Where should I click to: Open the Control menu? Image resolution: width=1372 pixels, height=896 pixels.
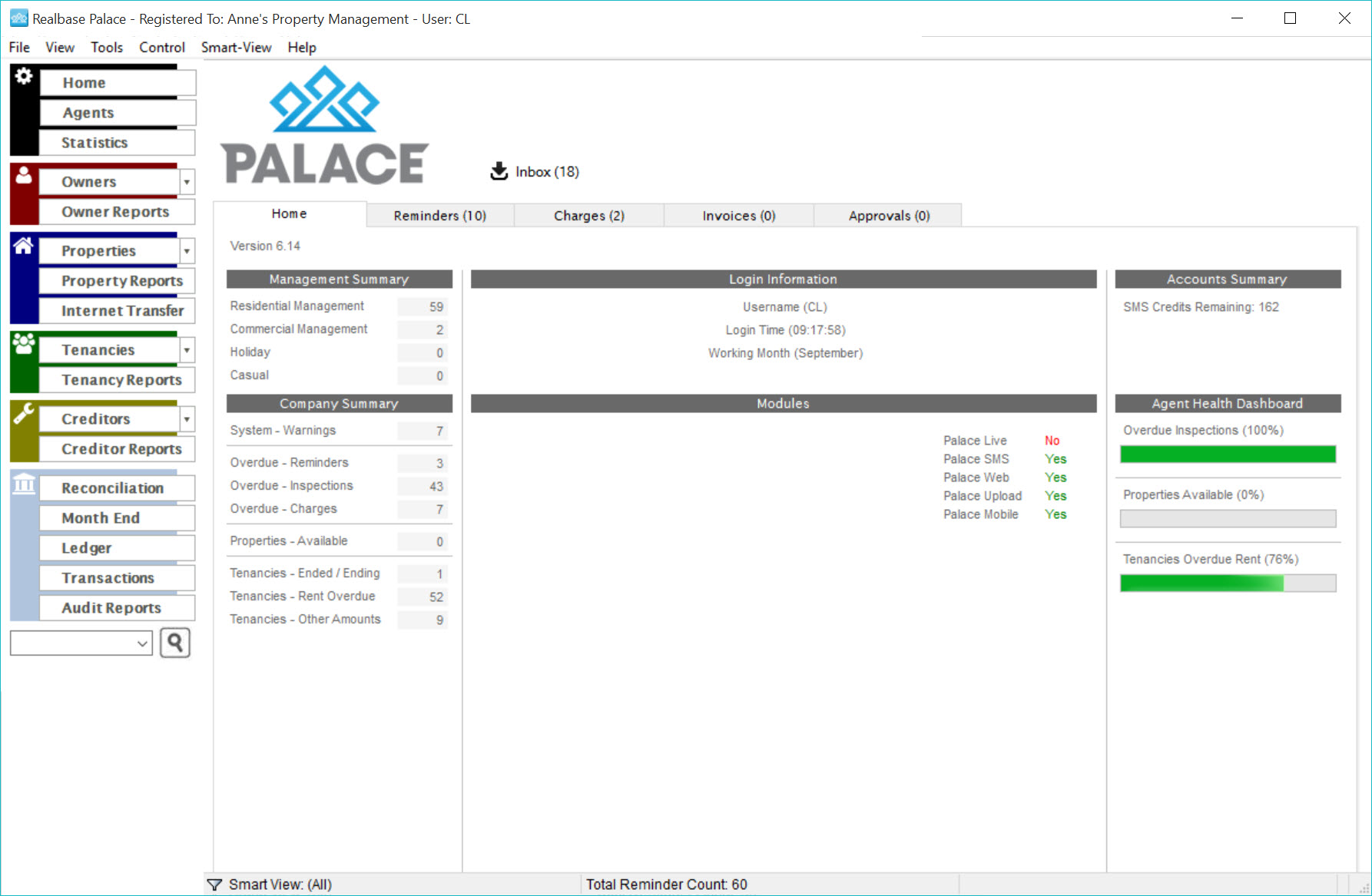162,48
